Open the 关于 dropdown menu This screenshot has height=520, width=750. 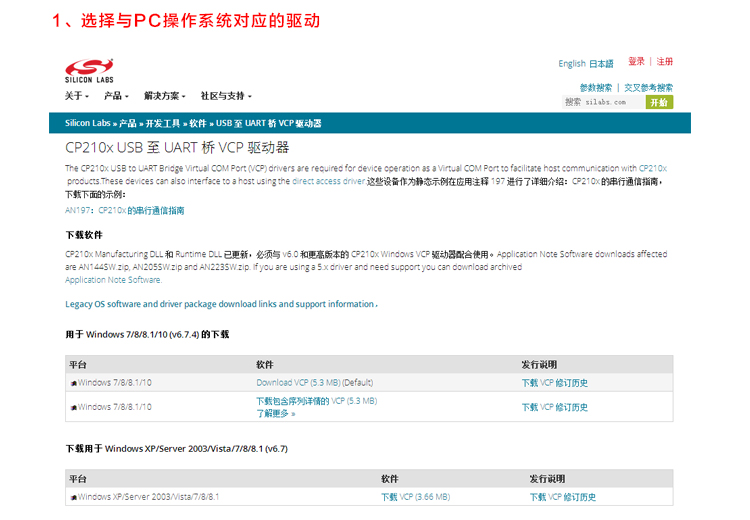click(77, 96)
